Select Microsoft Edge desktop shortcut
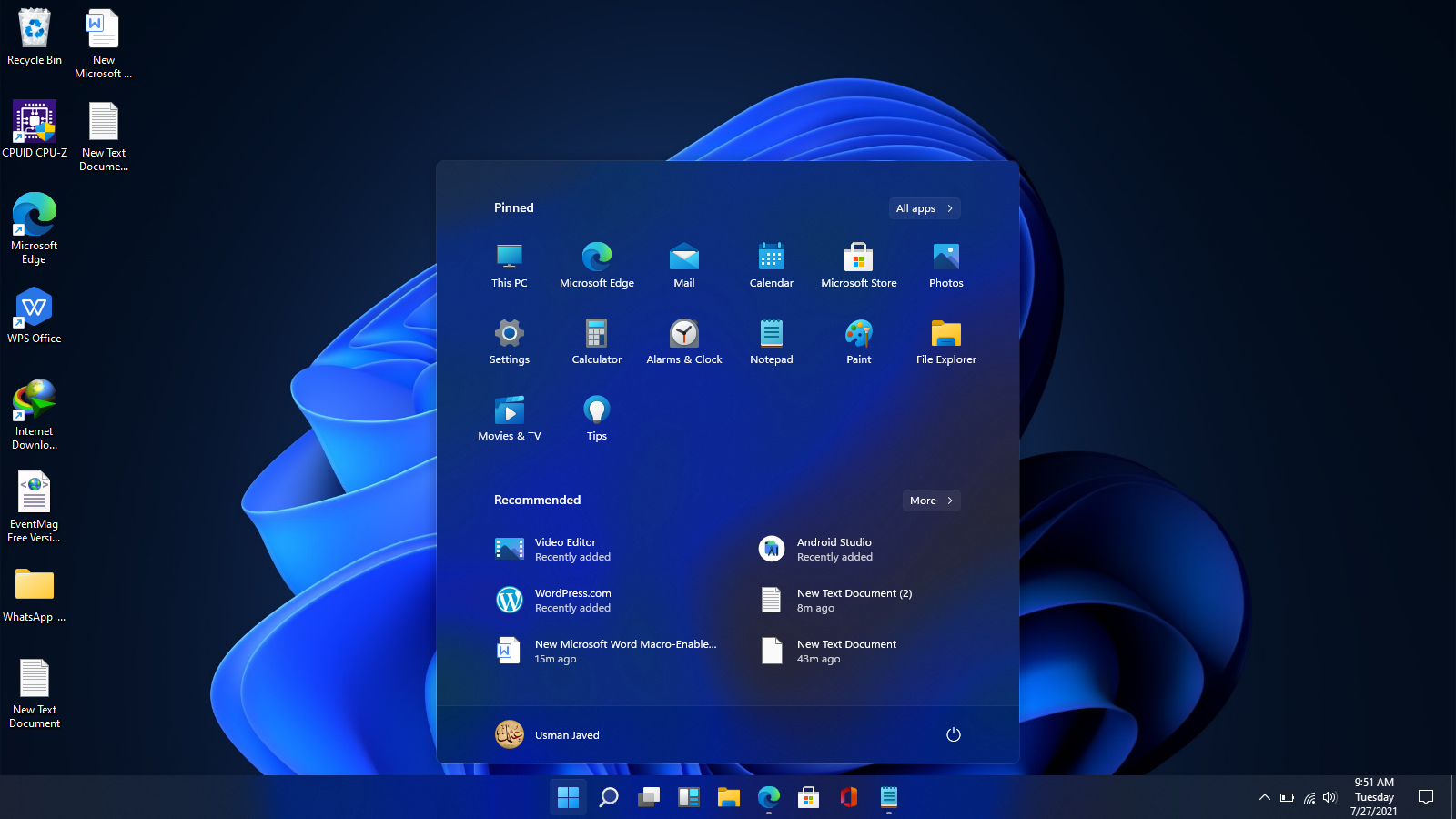Screen dimensions: 1456x819 click(x=35, y=228)
